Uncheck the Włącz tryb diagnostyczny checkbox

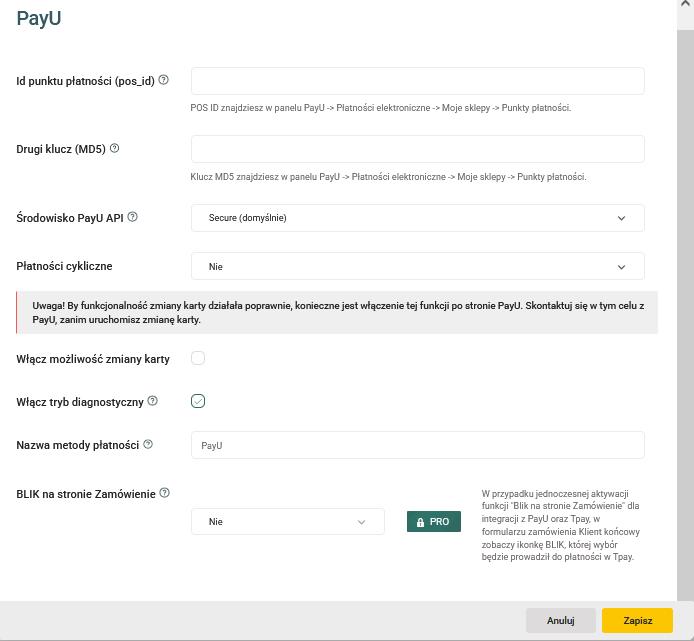pos(198,401)
